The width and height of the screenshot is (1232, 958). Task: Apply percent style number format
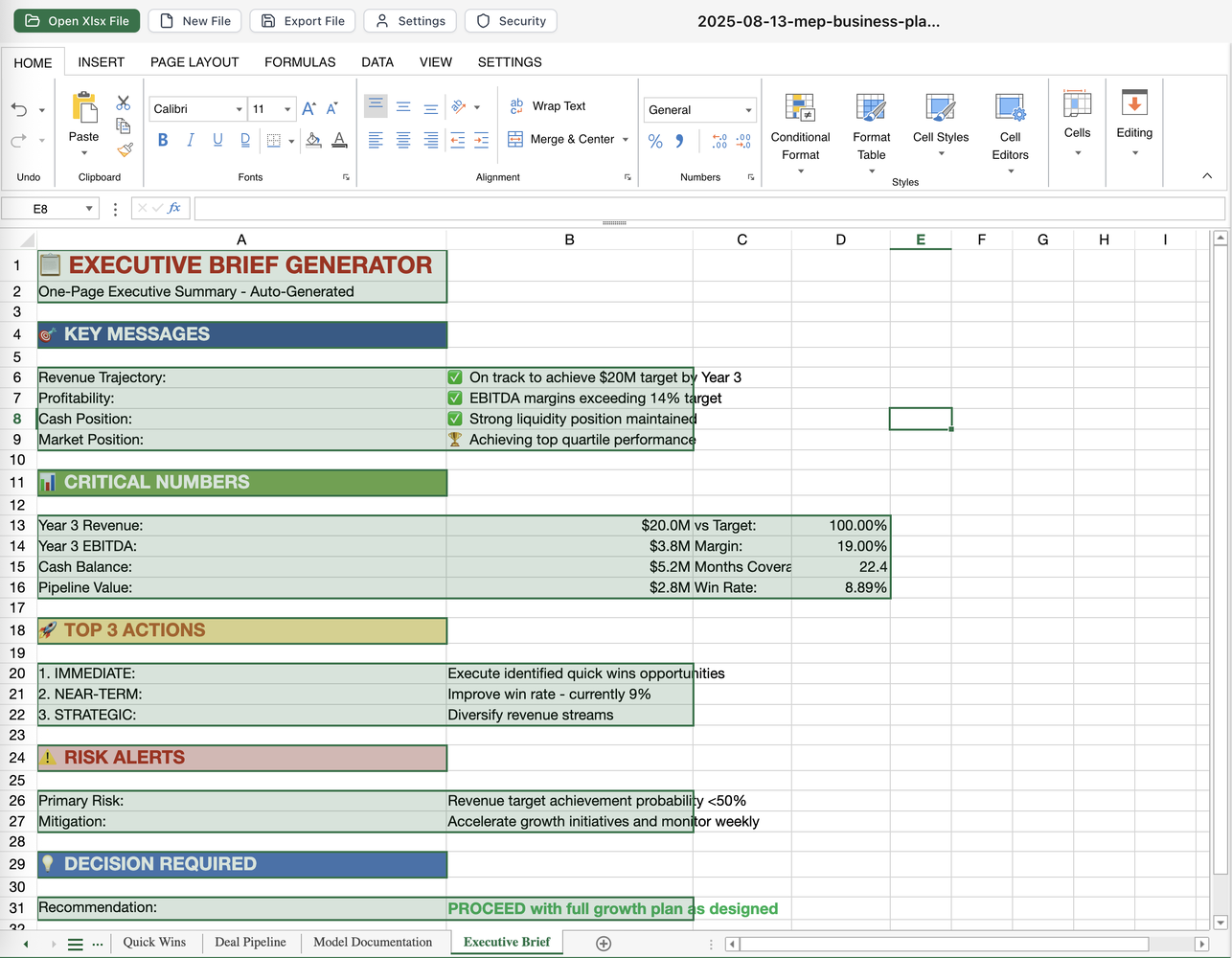point(655,141)
